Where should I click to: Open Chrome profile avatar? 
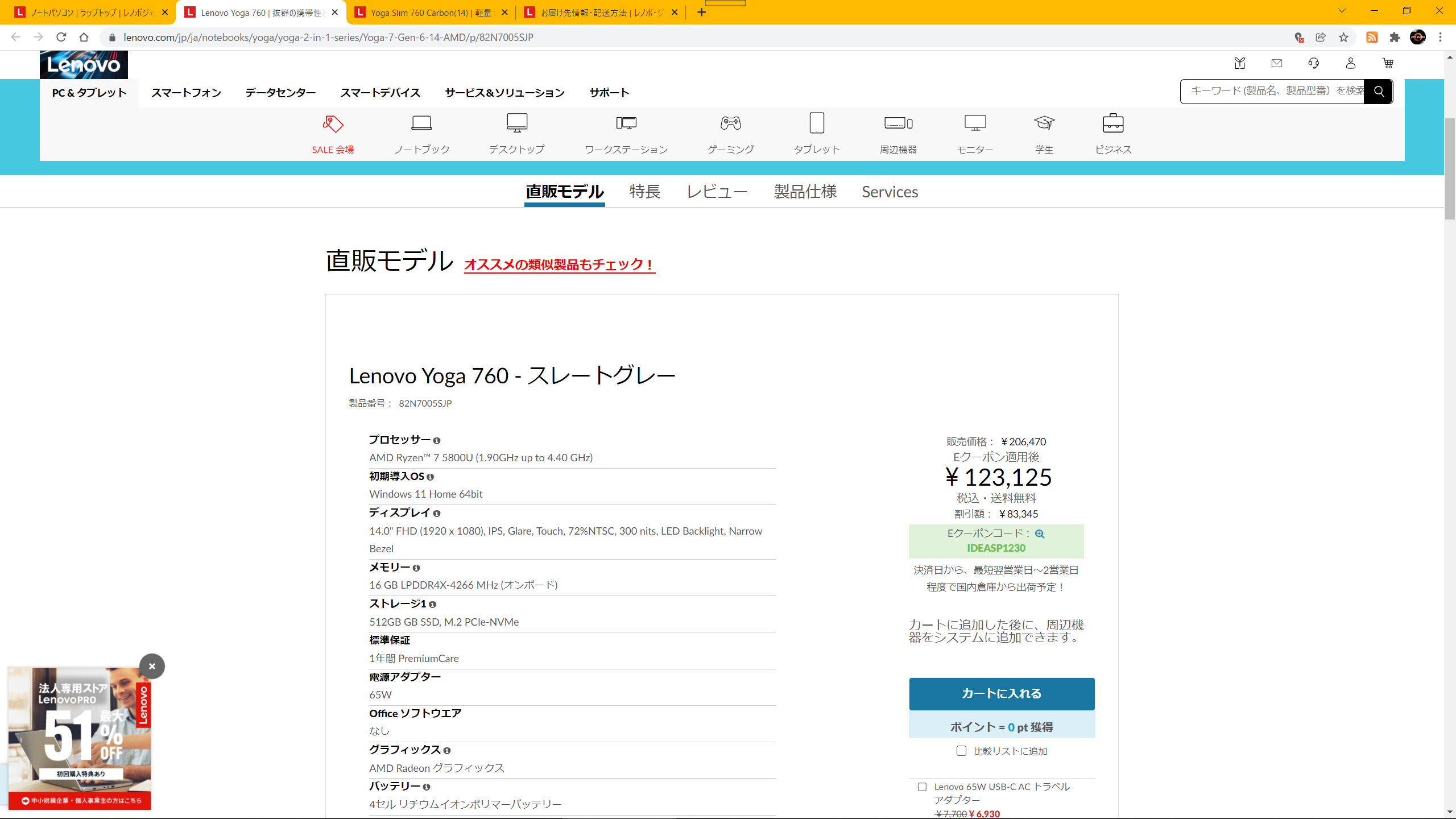coord(1418,38)
